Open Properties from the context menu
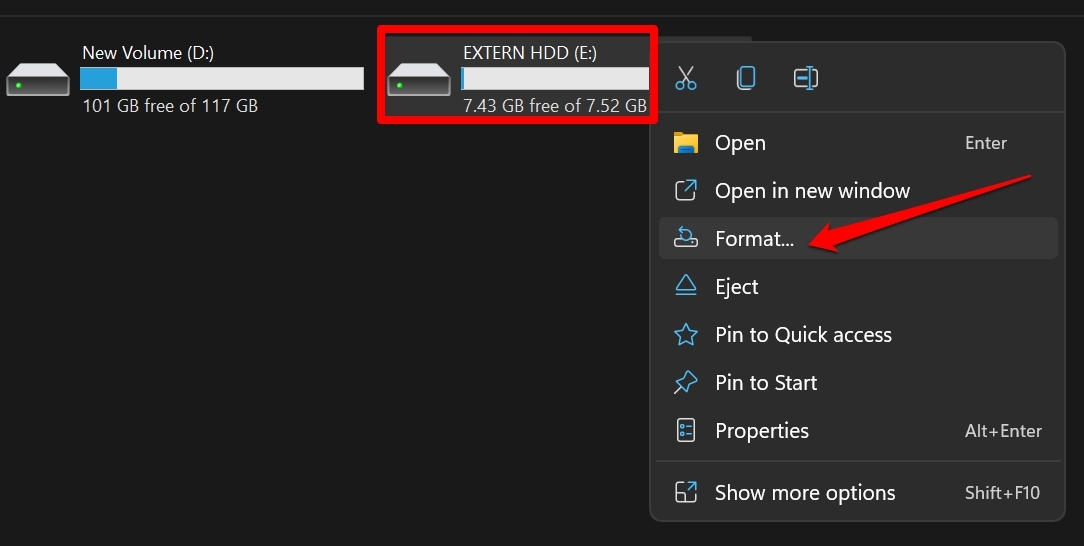Screen dimensions: 1084x546 point(858,431)
